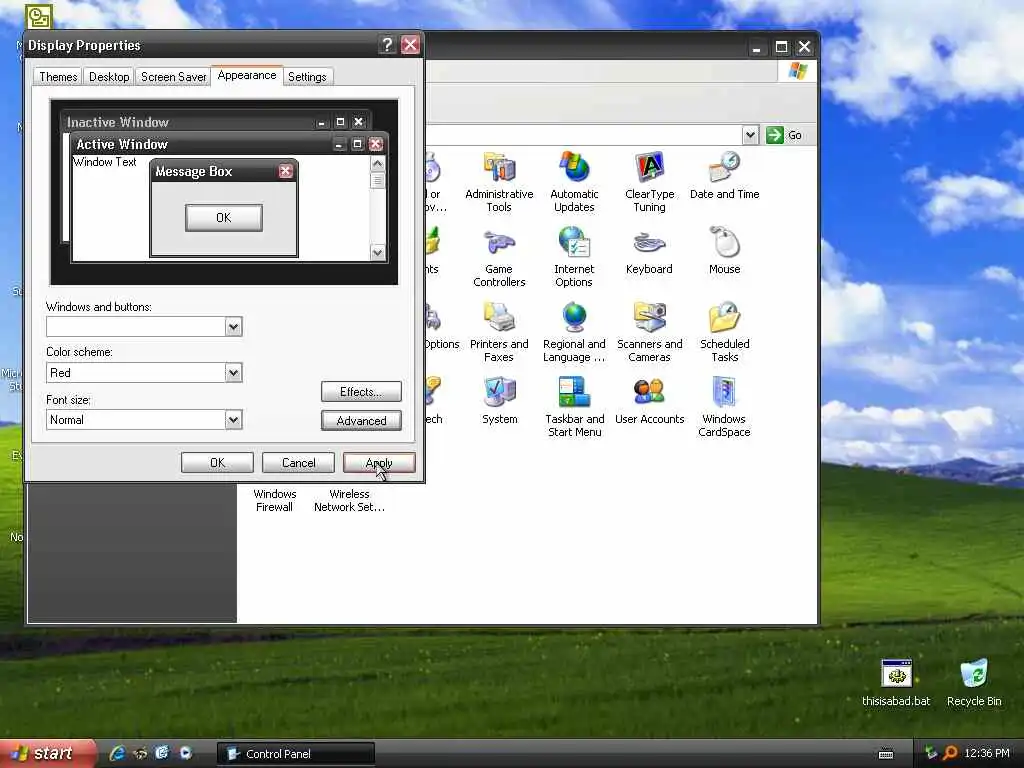Click Display Properties help question mark

387,45
